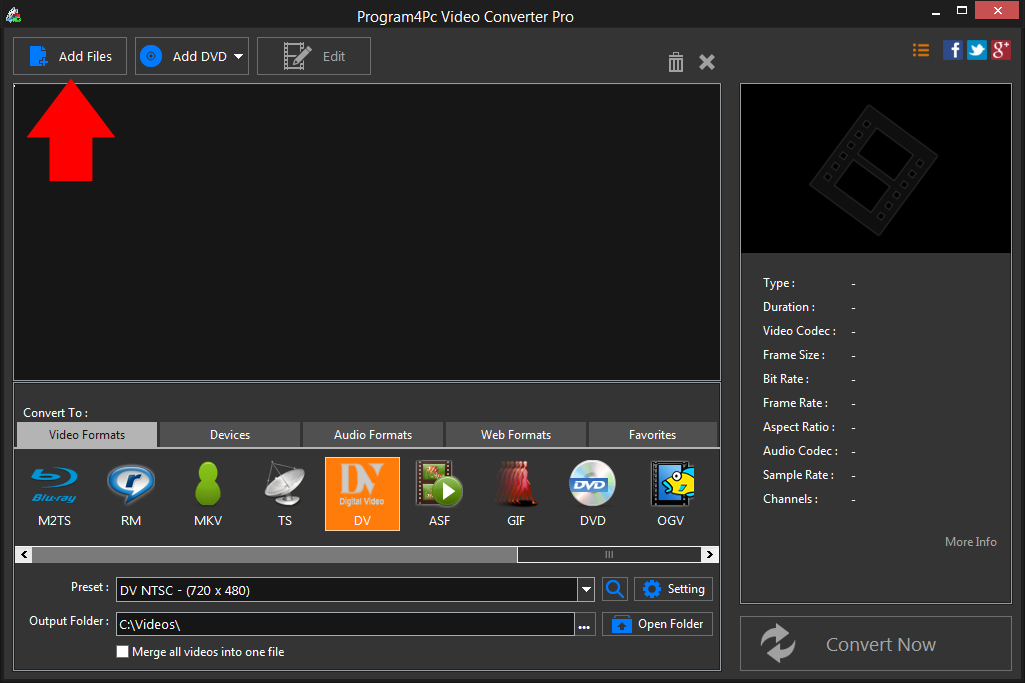Choose the OGV format icon
The image size is (1025, 683).
point(670,492)
